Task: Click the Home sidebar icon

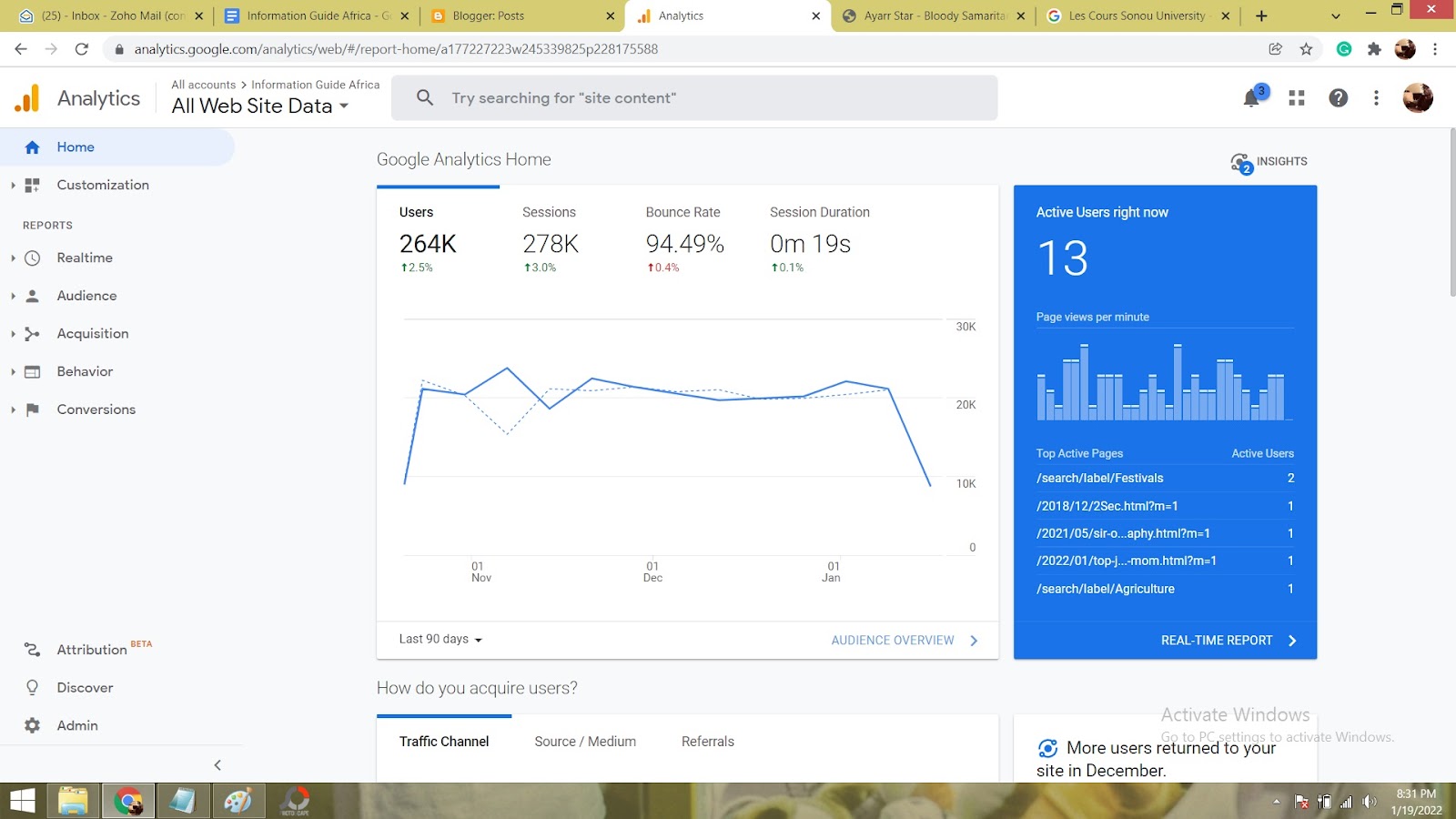Action: pyautogui.click(x=33, y=147)
